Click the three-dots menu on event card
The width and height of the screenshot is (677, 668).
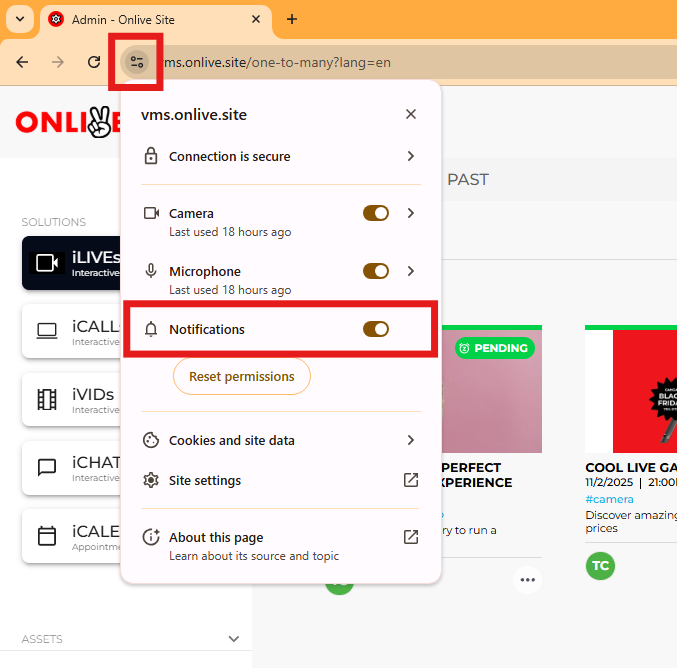[528, 579]
